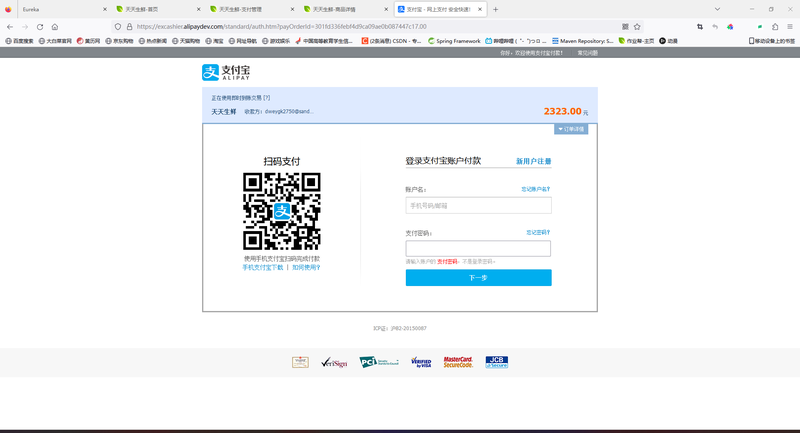The width and height of the screenshot is (800, 433).
Task: Click the green extension icon in toolbar
Action: [760, 27]
